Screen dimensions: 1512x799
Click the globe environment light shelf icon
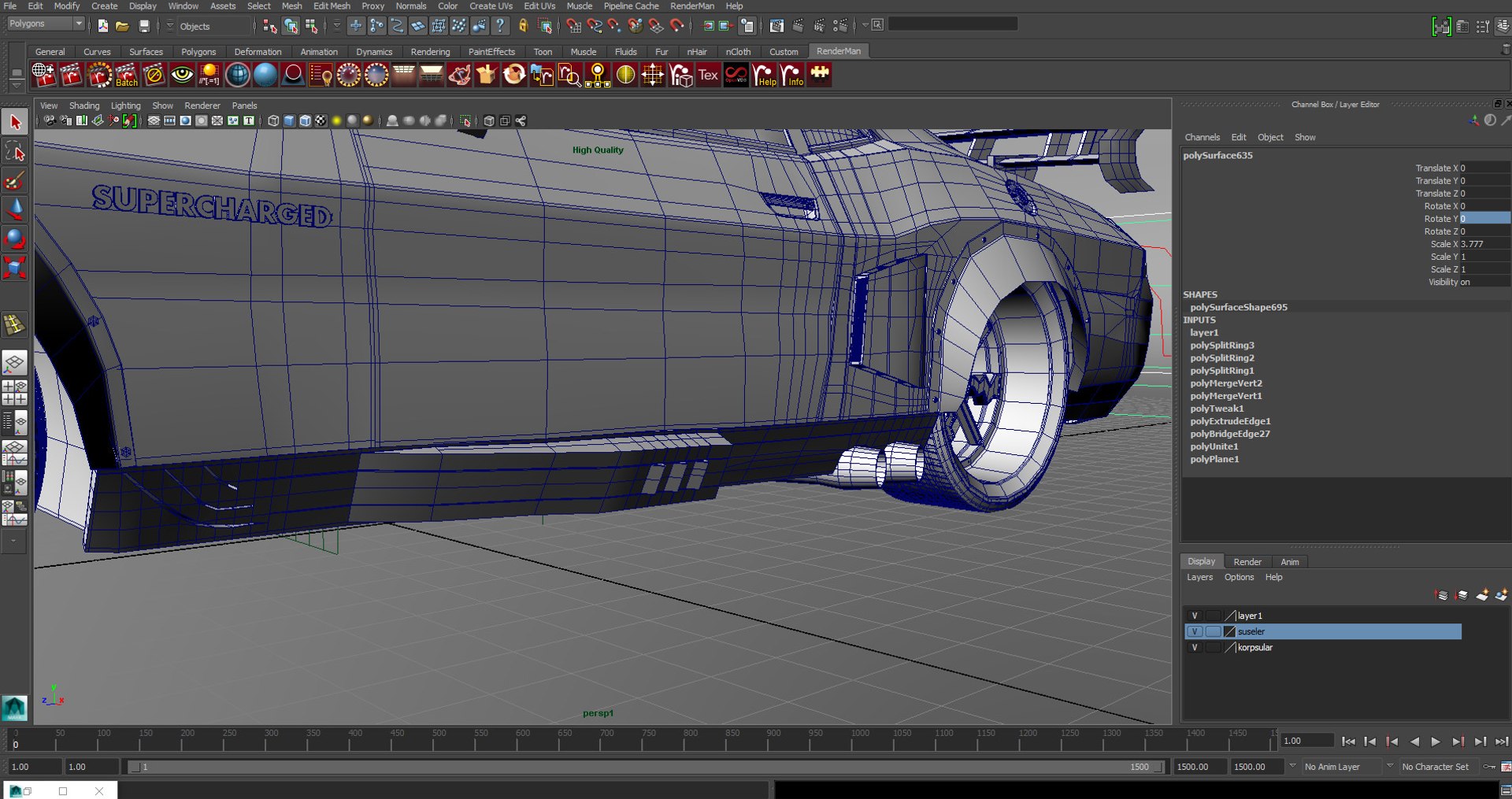(x=237, y=75)
